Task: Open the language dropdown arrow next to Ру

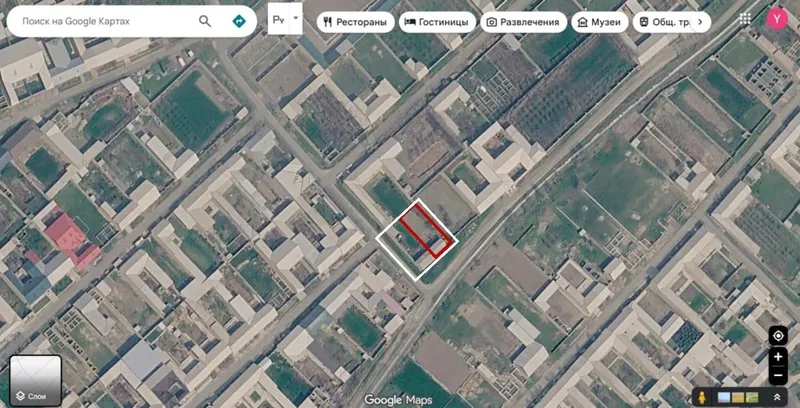Action: pyautogui.click(x=295, y=18)
